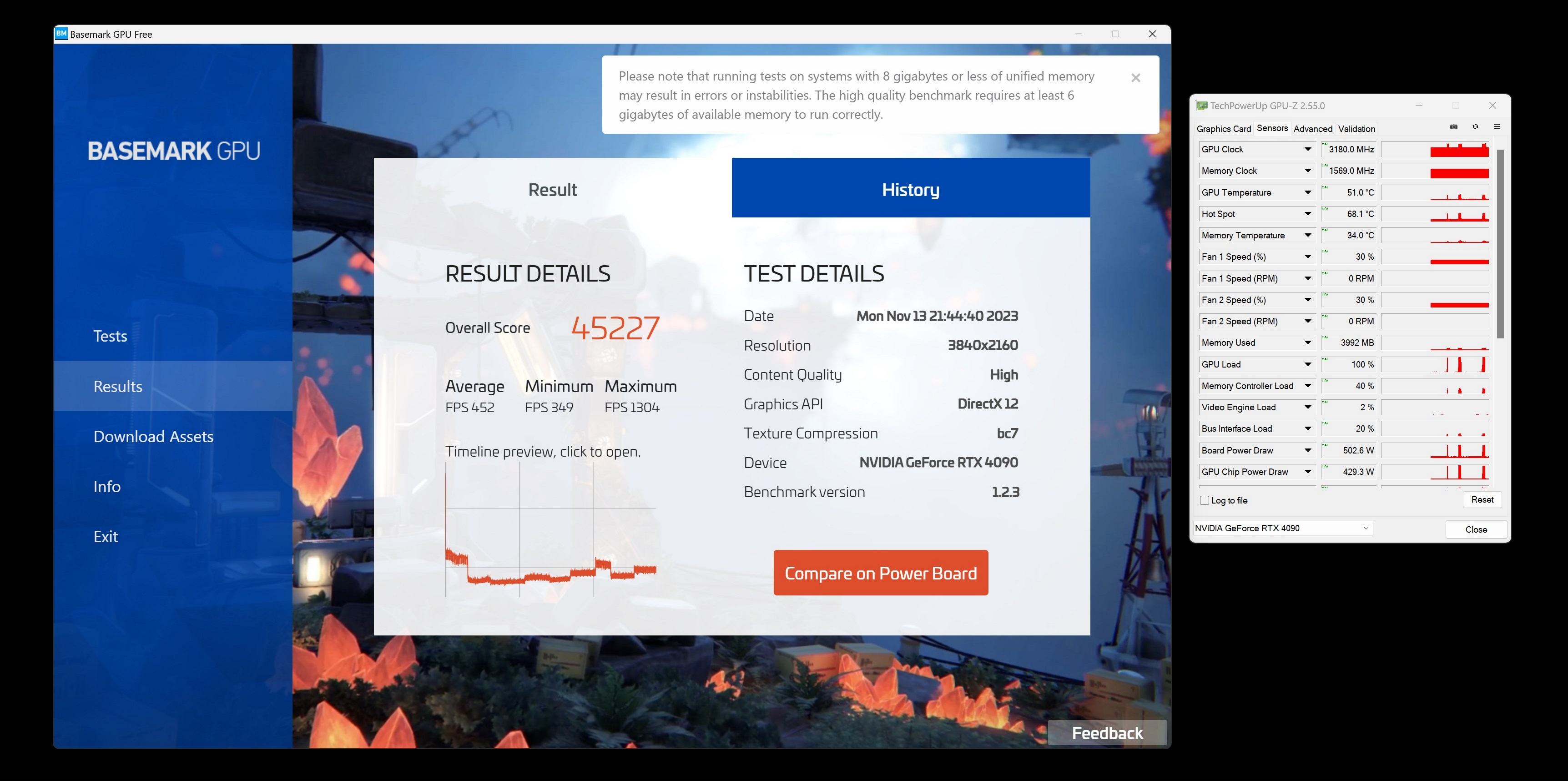The image size is (1568, 781).
Task: Expand the Memory Controller Load dropdown
Action: pyautogui.click(x=1307, y=386)
